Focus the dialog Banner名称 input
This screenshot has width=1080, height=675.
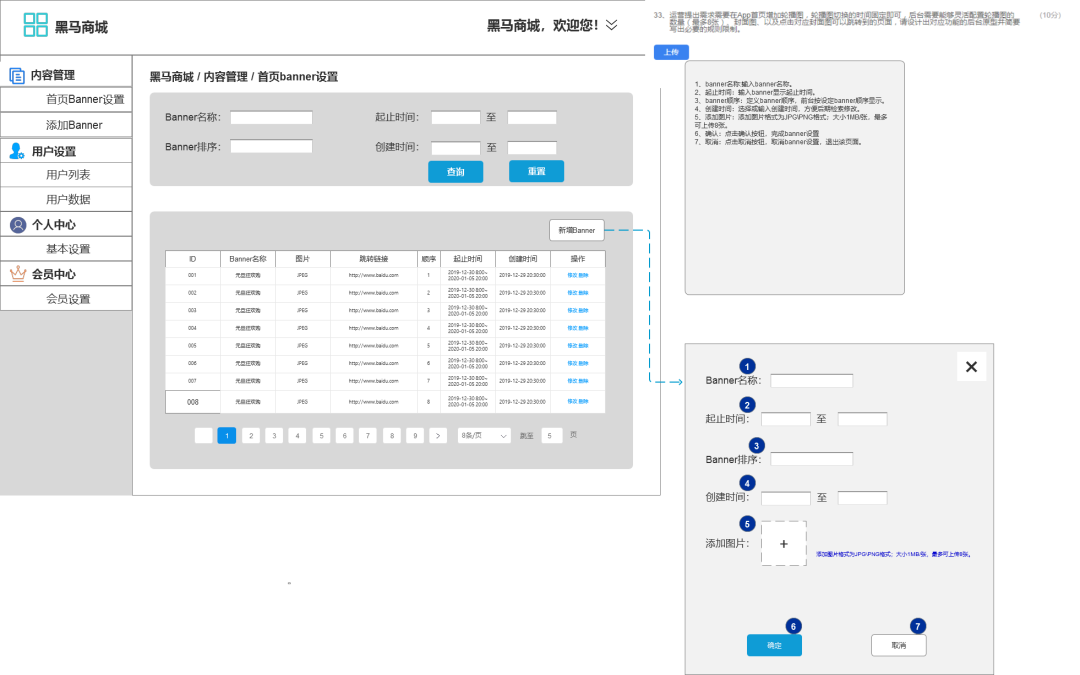(811, 380)
